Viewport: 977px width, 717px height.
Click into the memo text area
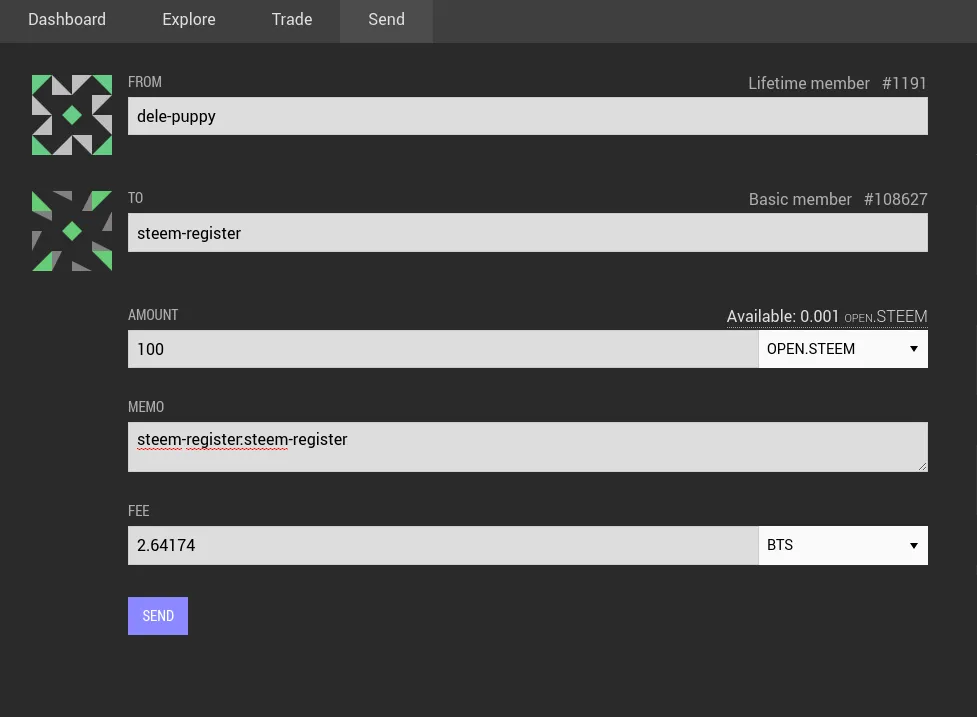pyautogui.click(x=527, y=447)
